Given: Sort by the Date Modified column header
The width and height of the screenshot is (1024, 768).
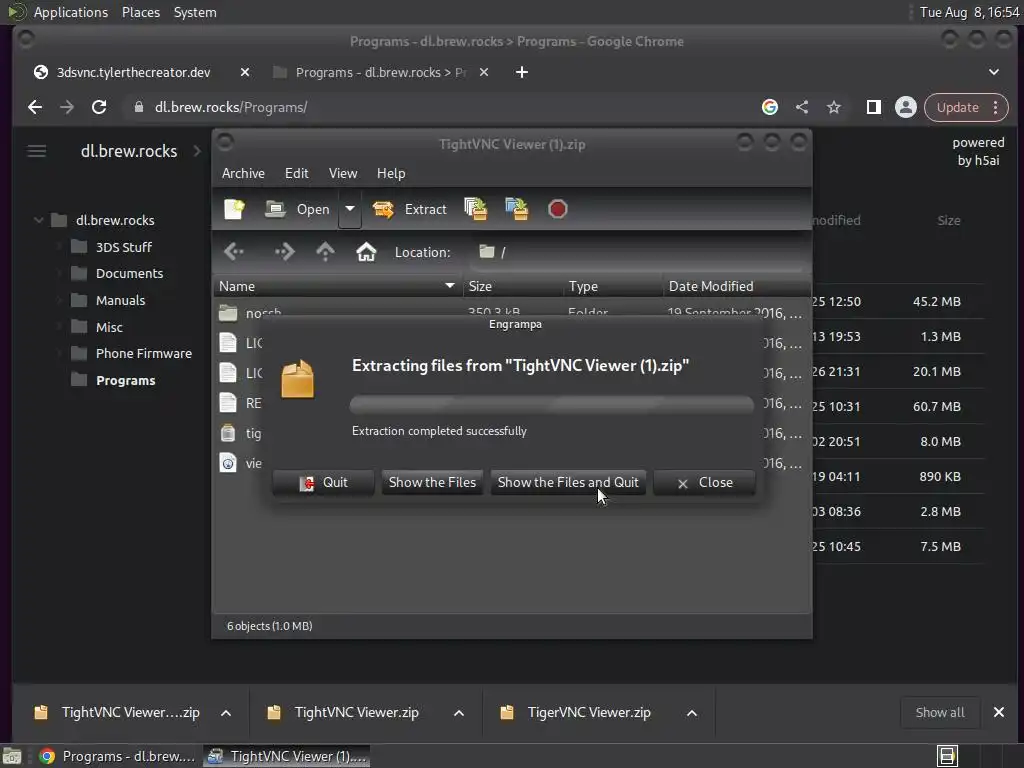Looking at the screenshot, I should (x=737, y=286).
